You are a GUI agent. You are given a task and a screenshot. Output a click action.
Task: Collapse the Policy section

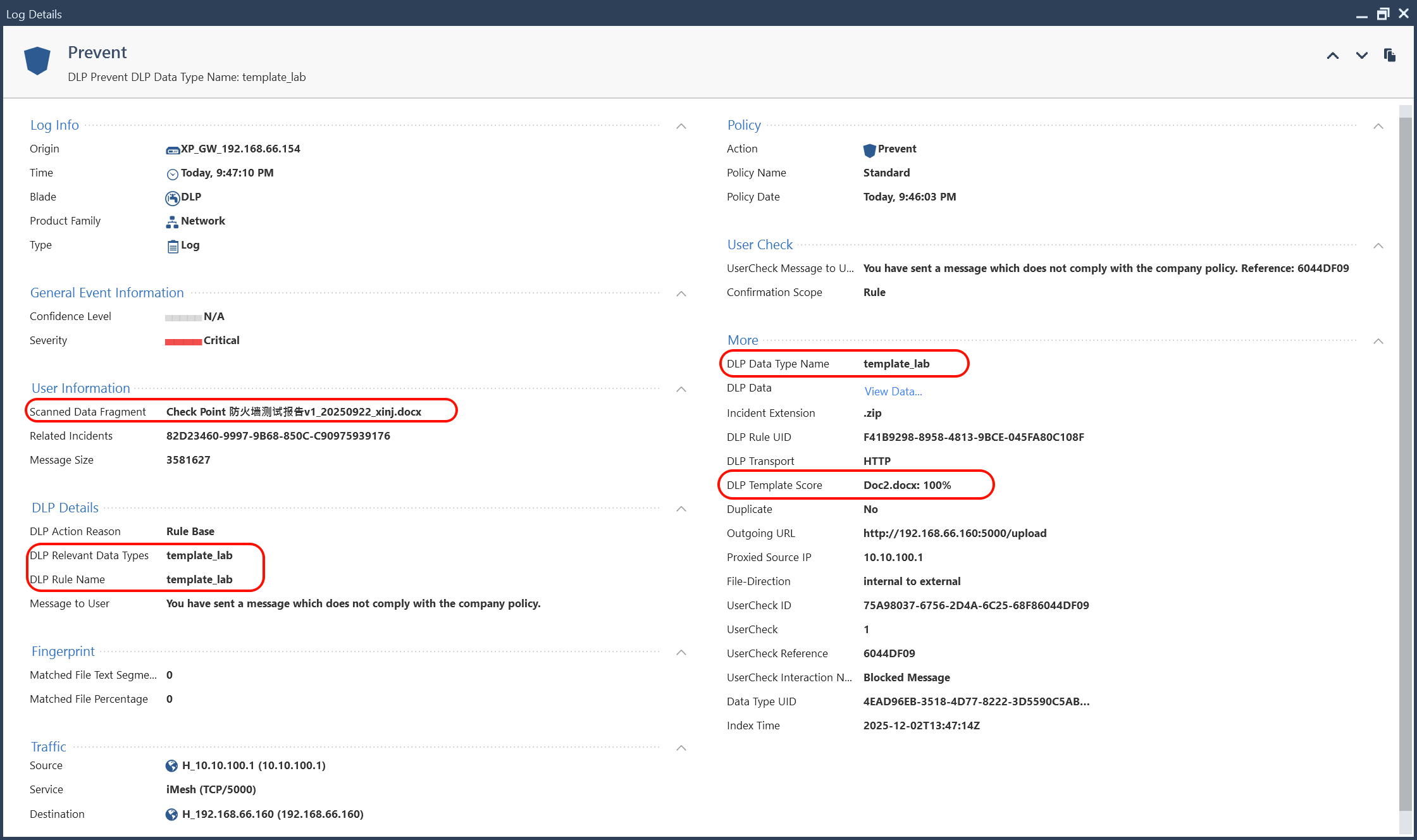point(1378,127)
